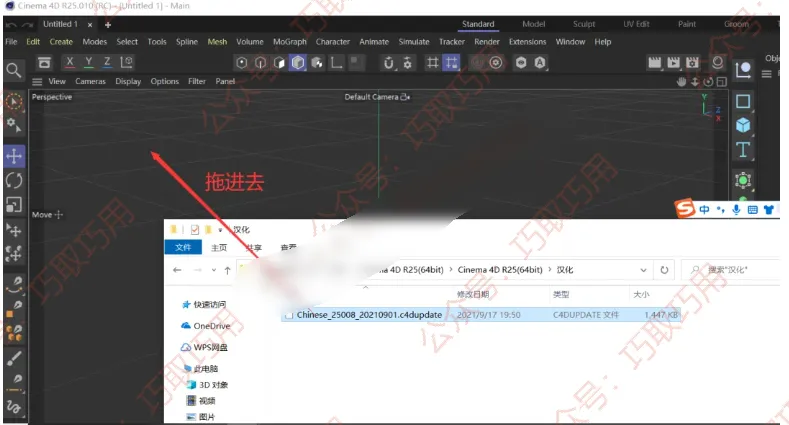789x425 pixels.
Task: Click the viewport pan hand icon
Action: tap(681, 81)
